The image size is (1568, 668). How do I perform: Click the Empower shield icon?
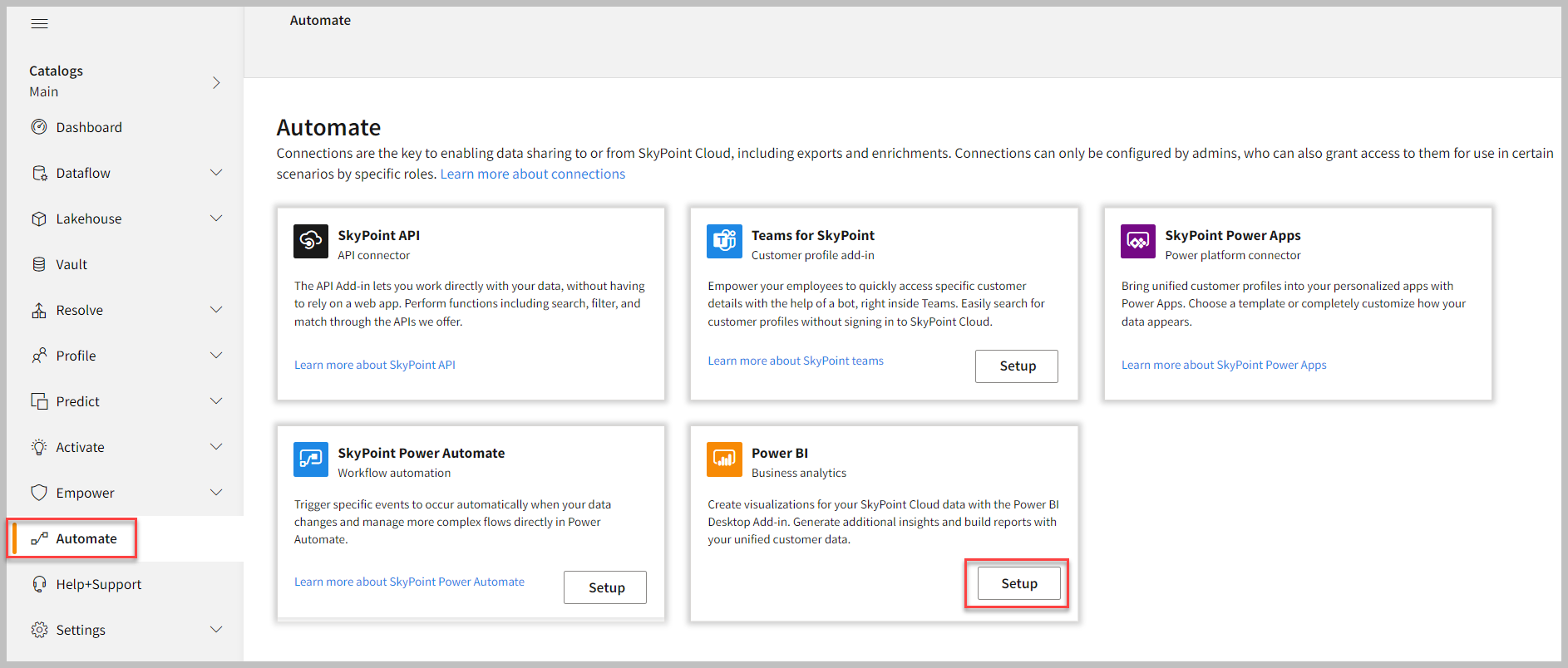(x=39, y=493)
